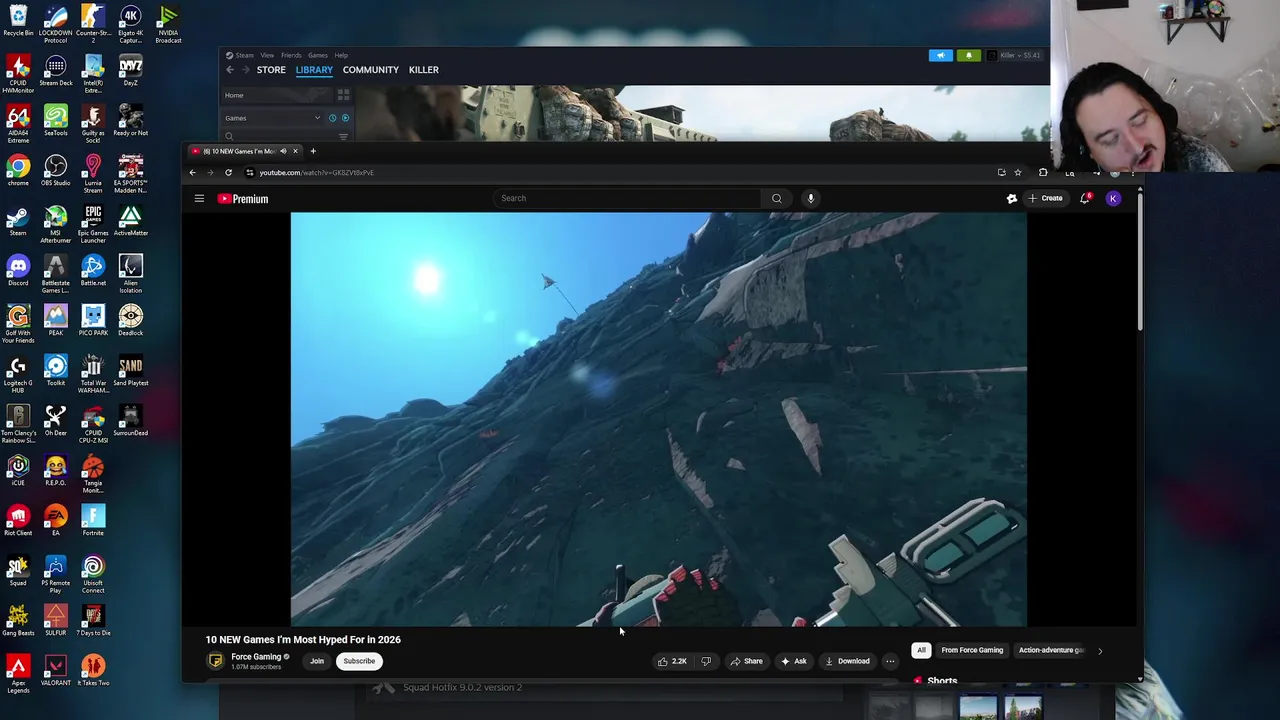The width and height of the screenshot is (1280, 720).
Task: Click the browser address bar URL
Action: (x=316, y=172)
